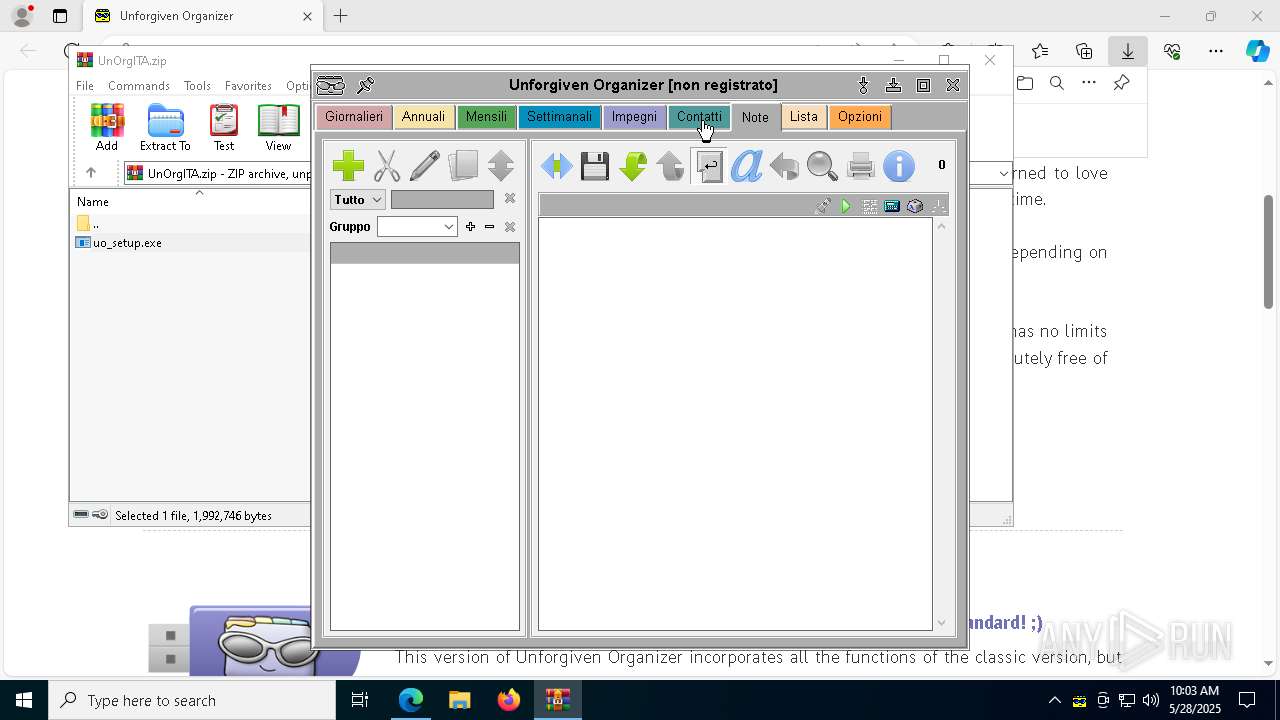Switch to the Mensili tab
This screenshot has height=720, width=1280.
click(x=486, y=117)
